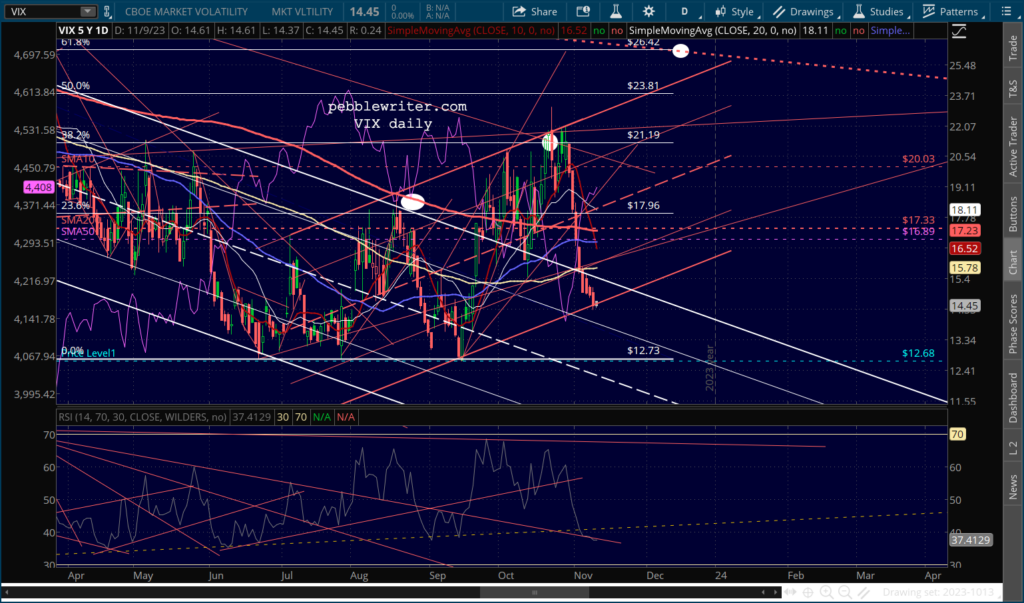The height and width of the screenshot is (603, 1024).
Task: Click the zoom out magnifier icon
Action: [844, 593]
